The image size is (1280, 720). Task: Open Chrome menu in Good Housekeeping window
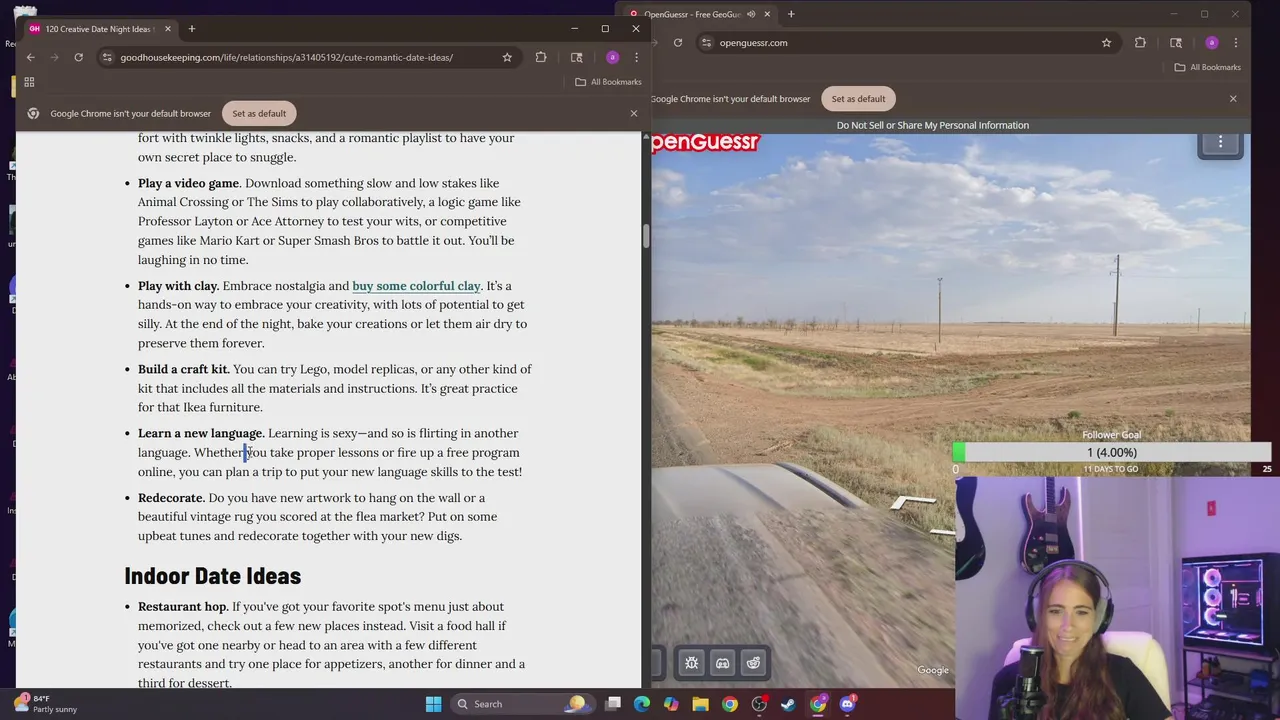point(636,57)
